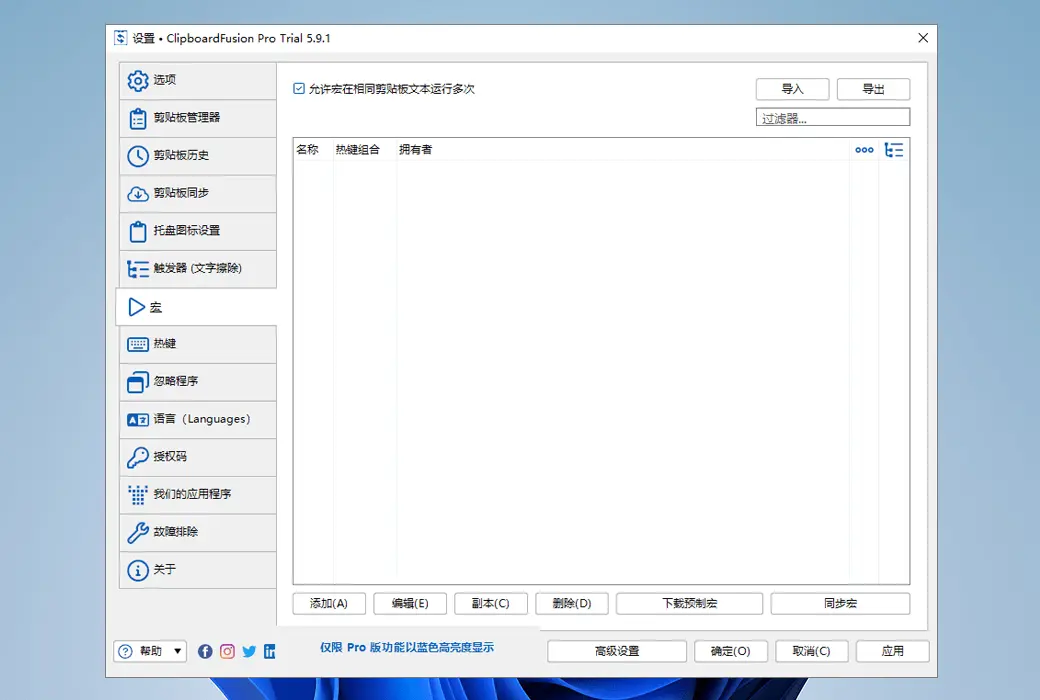Open the 热键 keyboard icon tab
1040x700 pixels.
pyautogui.click(x=198, y=344)
